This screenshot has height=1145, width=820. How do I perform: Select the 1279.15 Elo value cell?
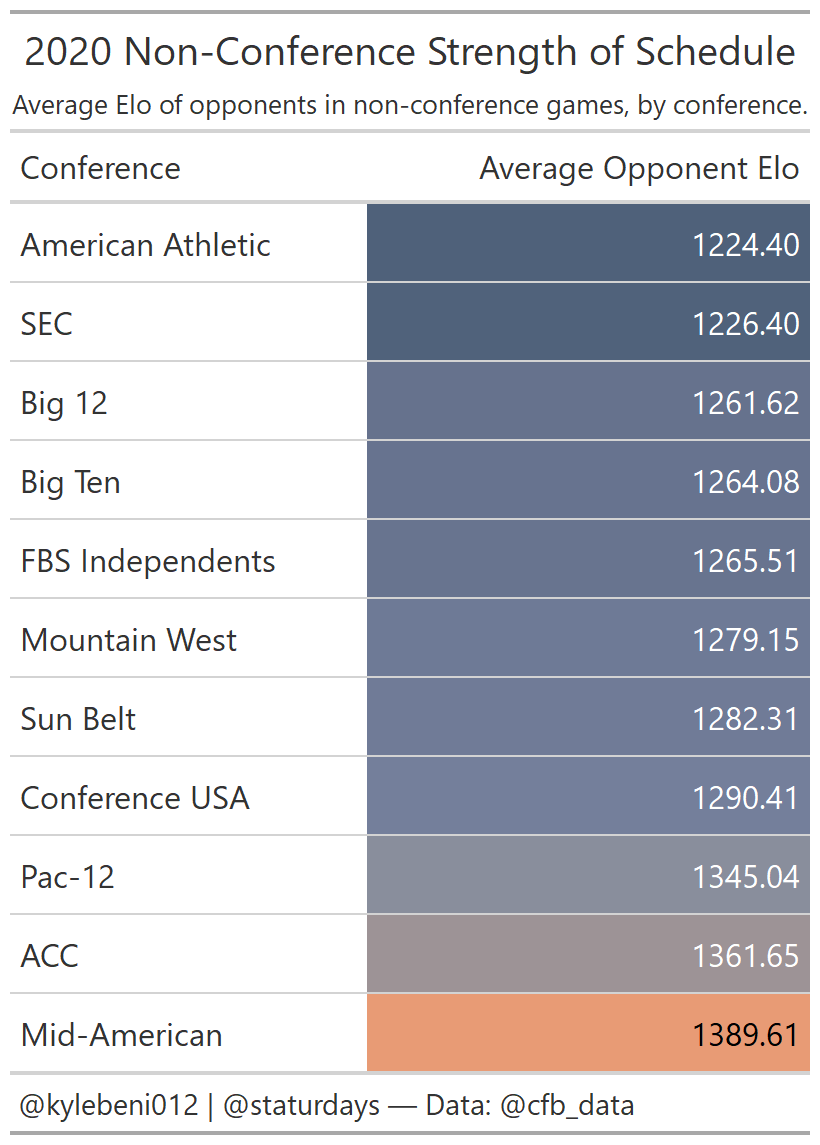[x=588, y=639]
